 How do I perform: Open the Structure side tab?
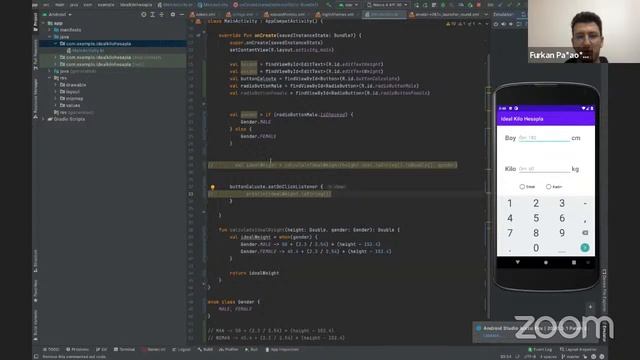pos(36,261)
